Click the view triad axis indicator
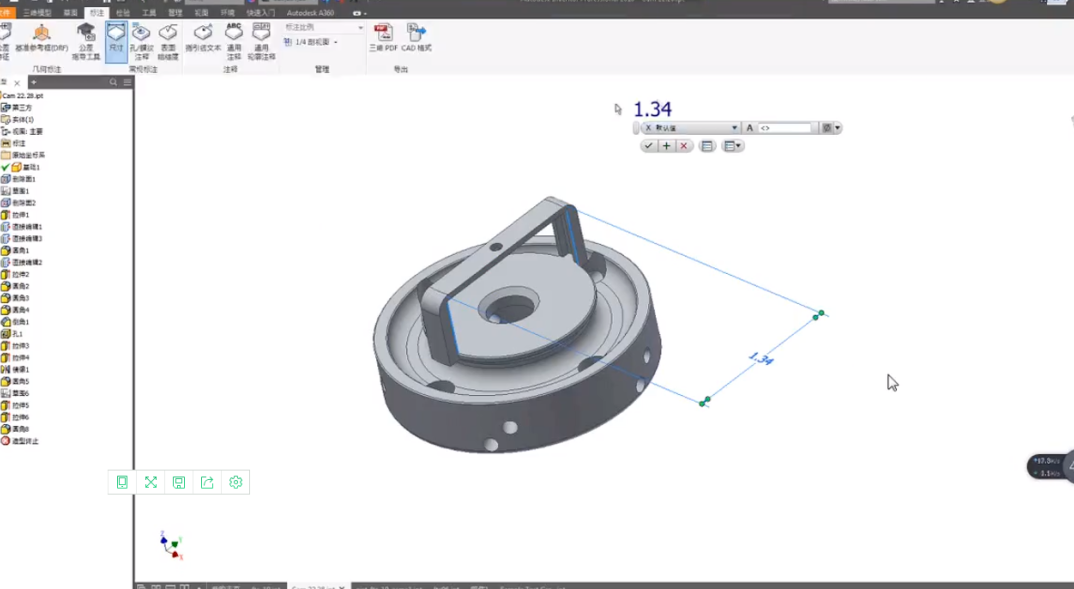The width and height of the screenshot is (1074, 589). pyautogui.click(x=171, y=545)
